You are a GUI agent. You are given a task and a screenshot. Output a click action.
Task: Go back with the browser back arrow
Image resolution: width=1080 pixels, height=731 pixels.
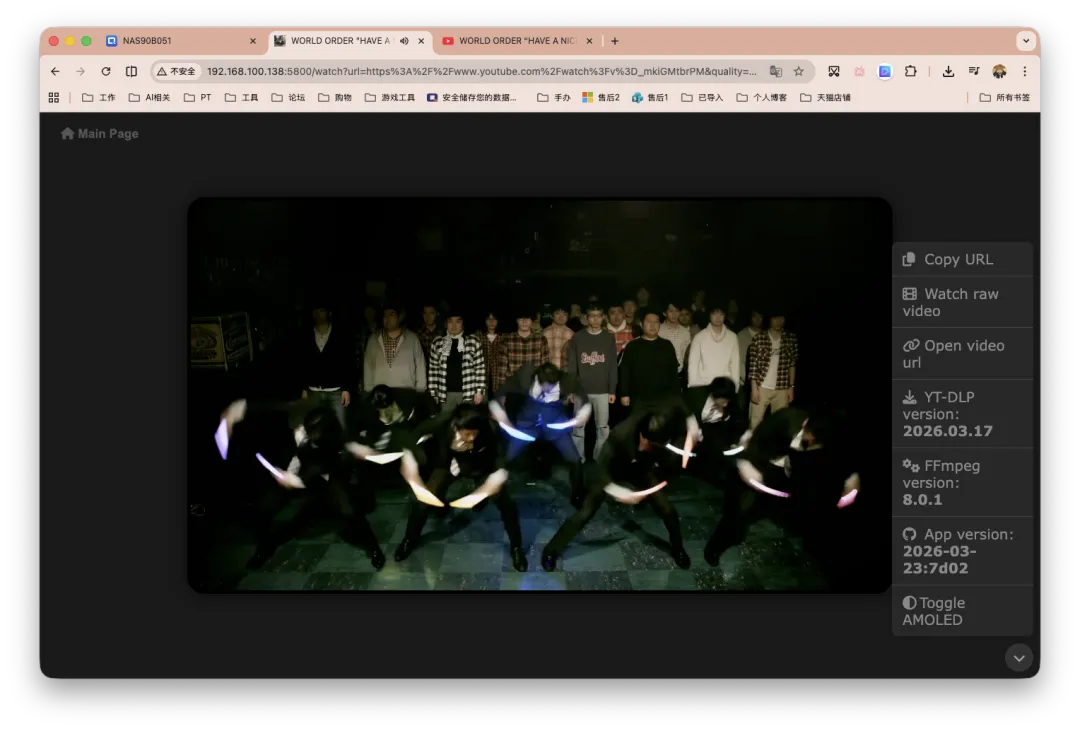[55, 71]
